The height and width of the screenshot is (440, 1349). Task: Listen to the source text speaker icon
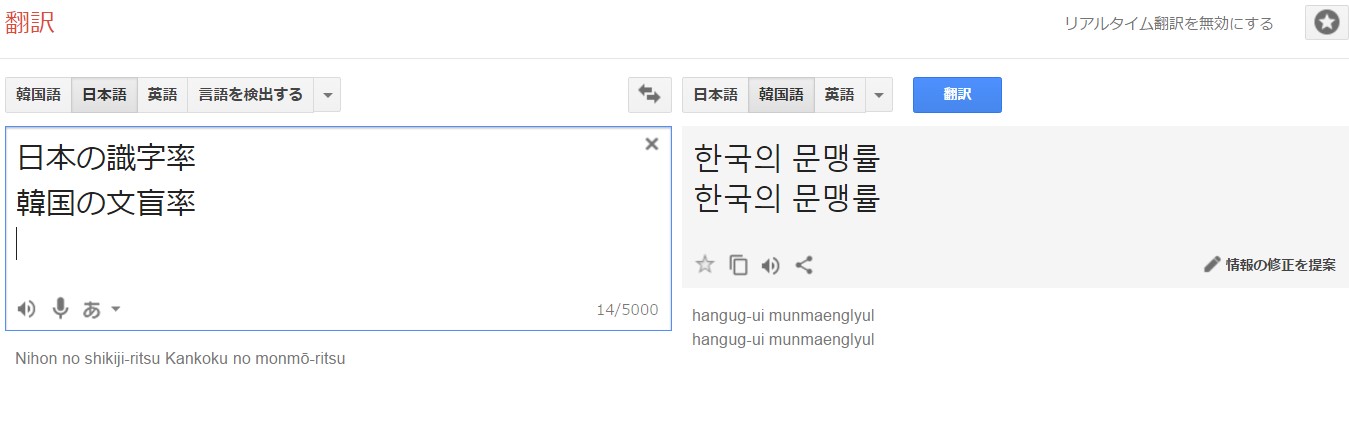point(27,309)
